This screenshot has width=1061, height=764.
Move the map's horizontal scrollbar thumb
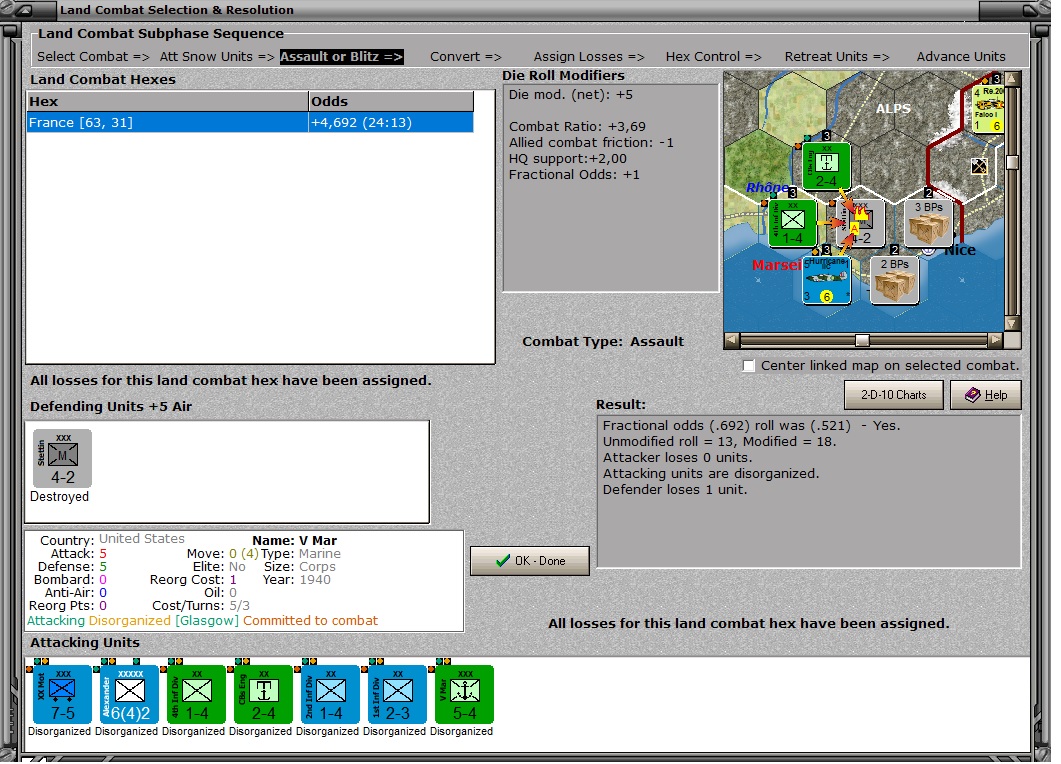pyautogui.click(x=862, y=340)
